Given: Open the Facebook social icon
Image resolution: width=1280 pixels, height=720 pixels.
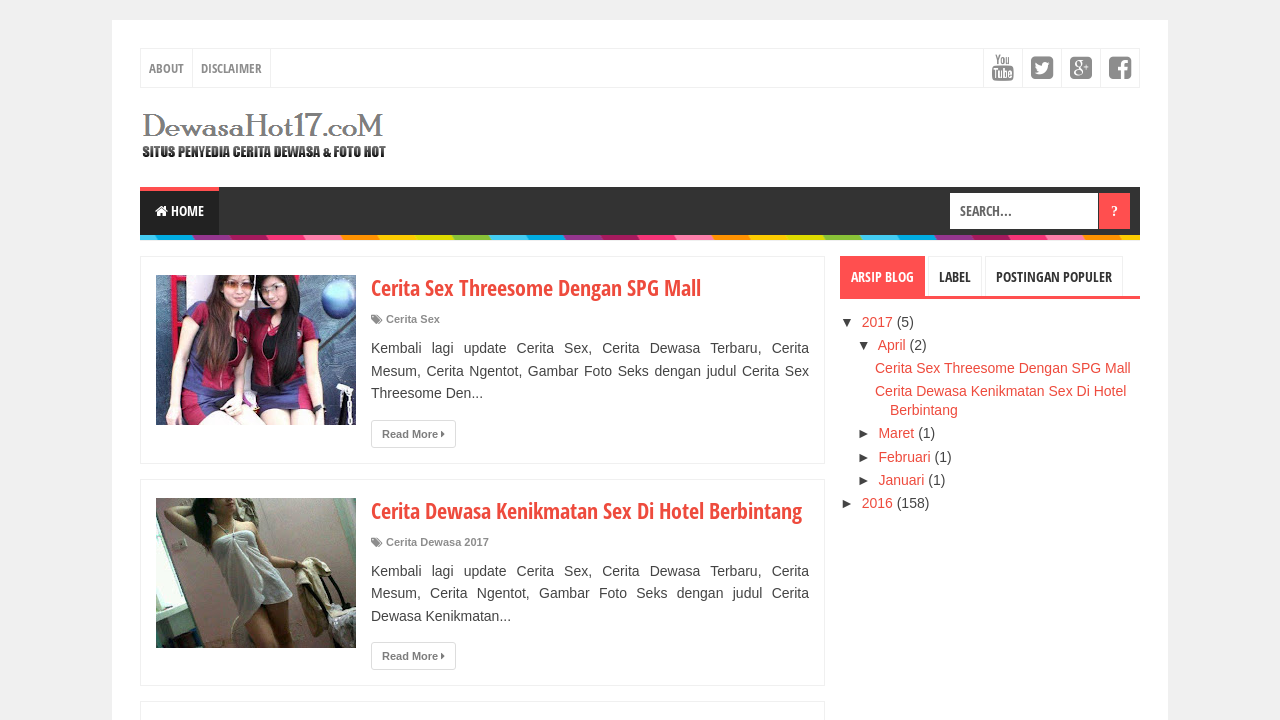Looking at the screenshot, I should (x=1120, y=68).
